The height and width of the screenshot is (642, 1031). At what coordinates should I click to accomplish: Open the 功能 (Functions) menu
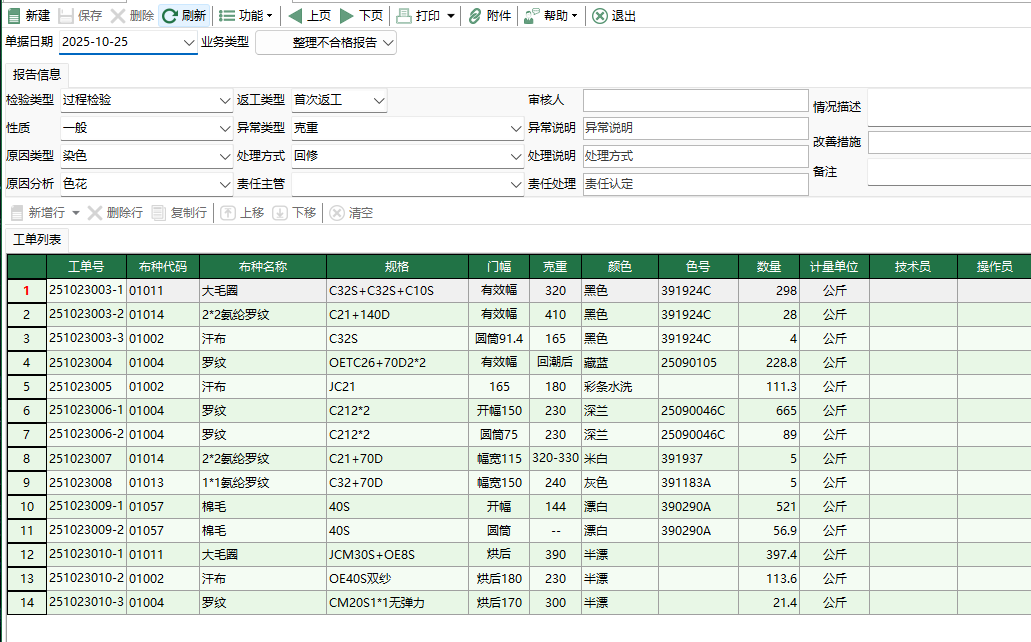[245, 15]
